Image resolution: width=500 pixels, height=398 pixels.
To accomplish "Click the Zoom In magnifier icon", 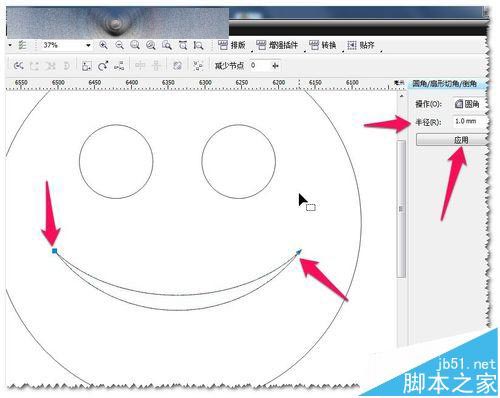I will [x=104, y=45].
